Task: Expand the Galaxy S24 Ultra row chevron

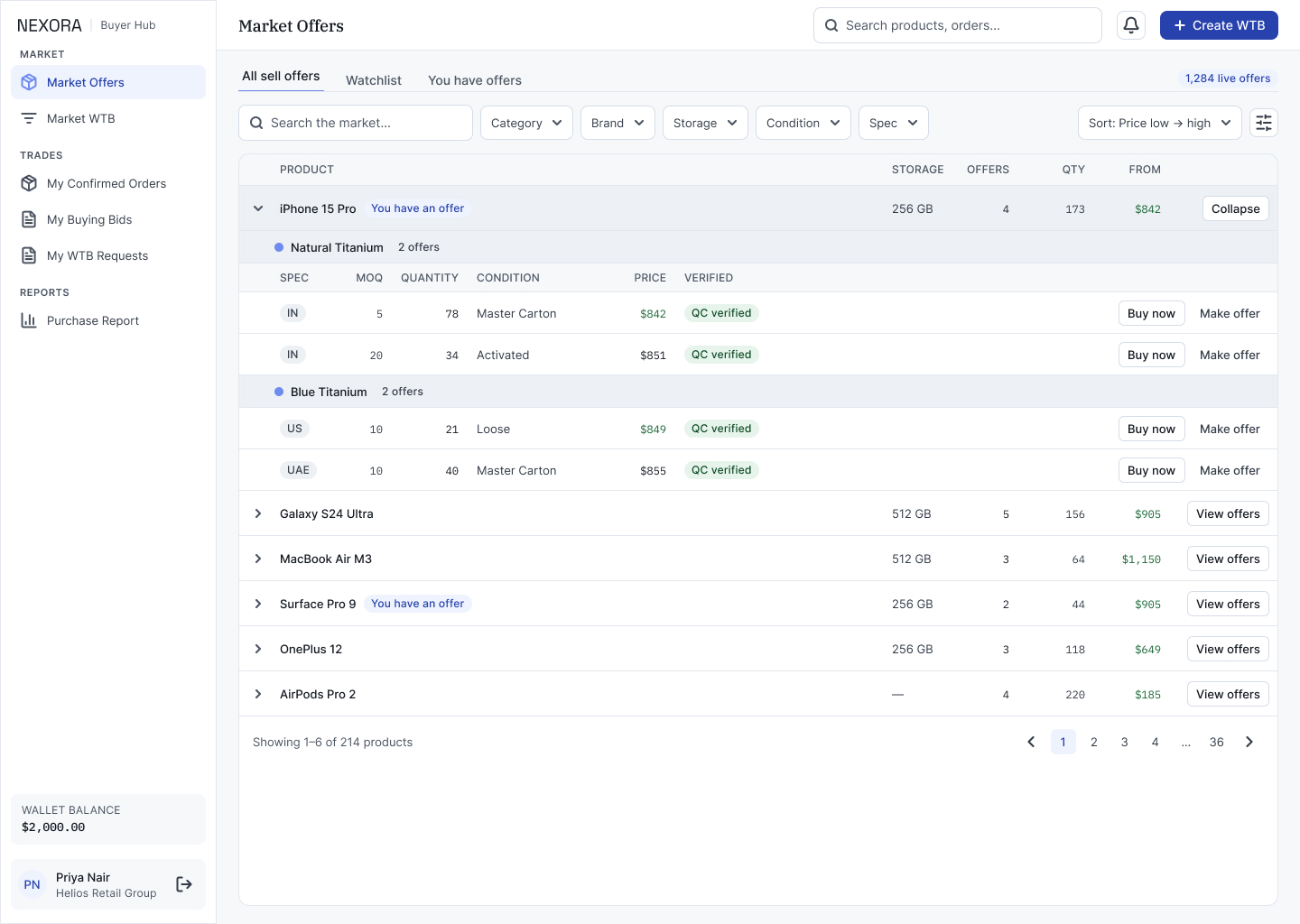Action: pos(258,513)
